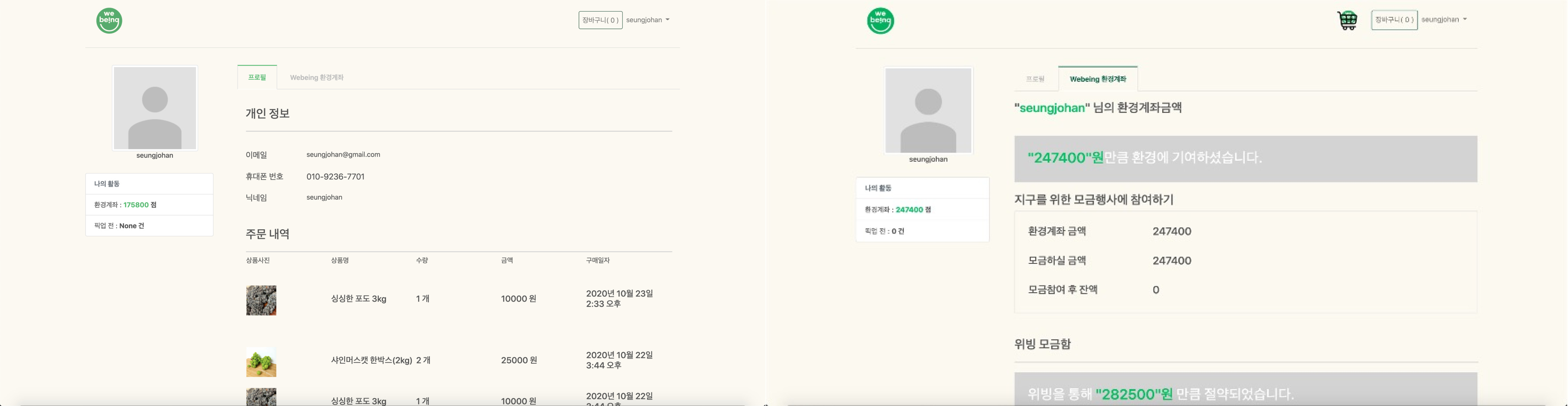Click 환경계좌 247400 점 sidebar item
Screen dimensions: 1568x406
(x=922, y=209)
